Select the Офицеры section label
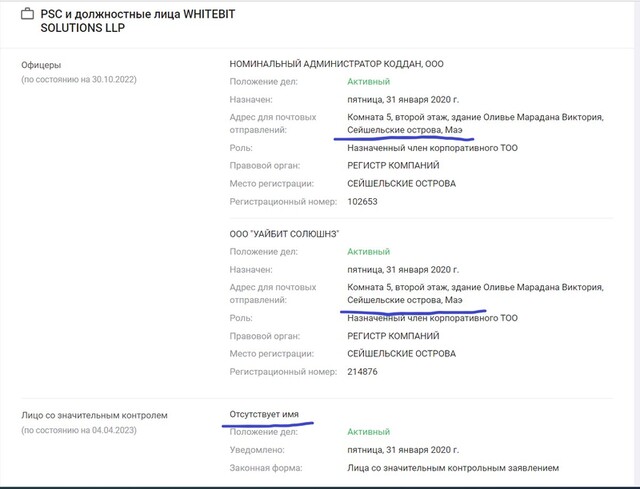This screenshot has height=489, width=640. (44, 64)
